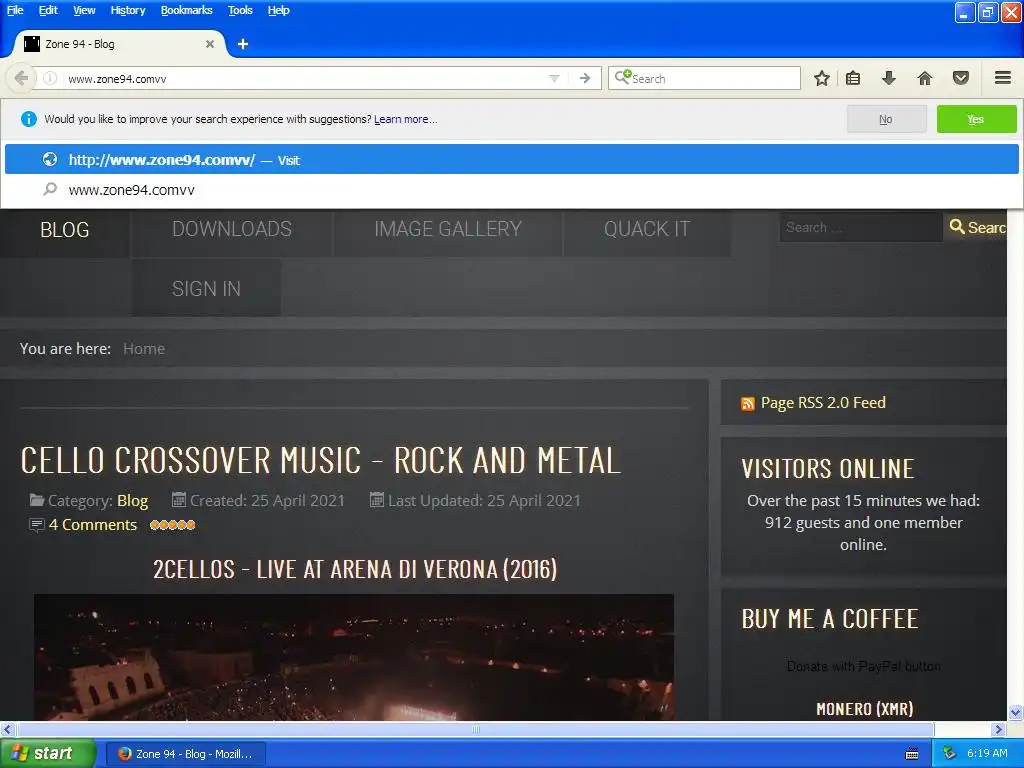This screenshot has height=768, width=1024.
Task: Click the calendar icon beside Created
Action: [x=178, y=500]
